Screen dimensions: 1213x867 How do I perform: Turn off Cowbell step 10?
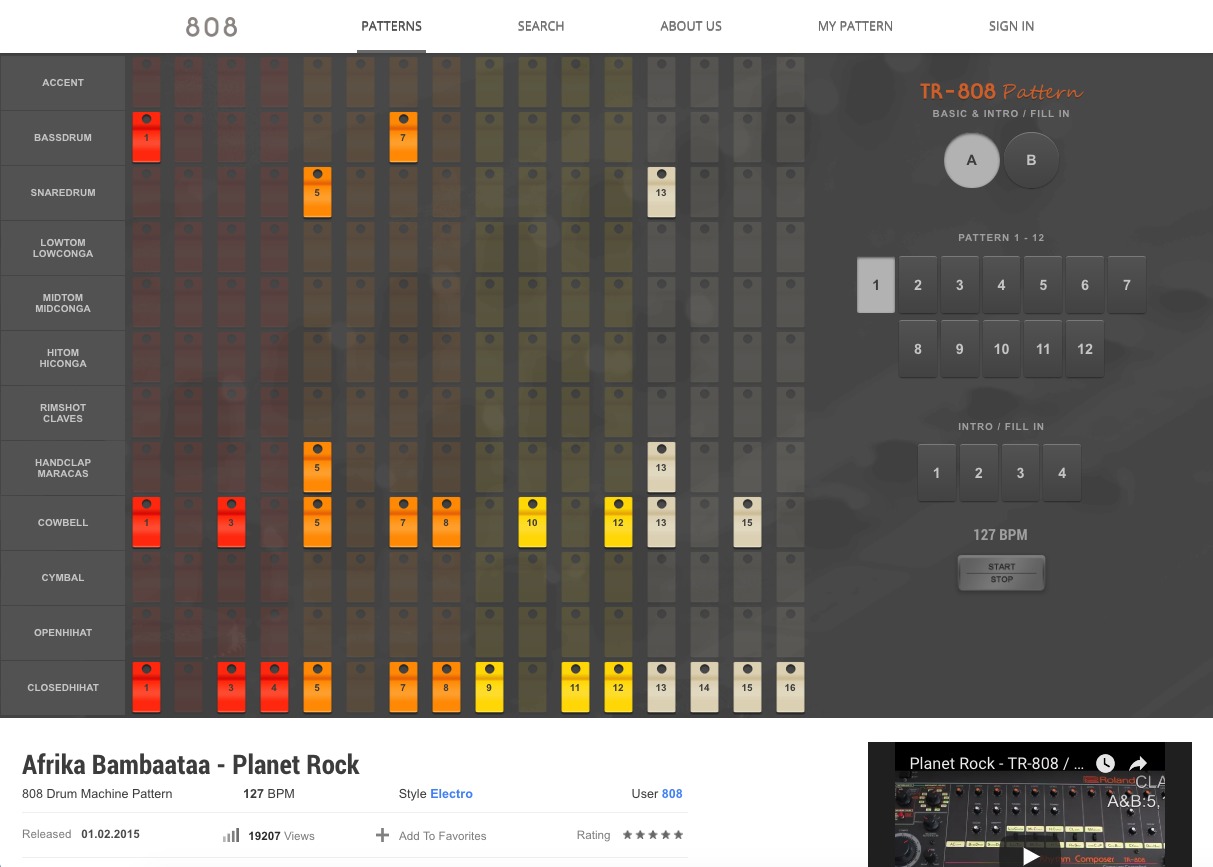point(532,522)
